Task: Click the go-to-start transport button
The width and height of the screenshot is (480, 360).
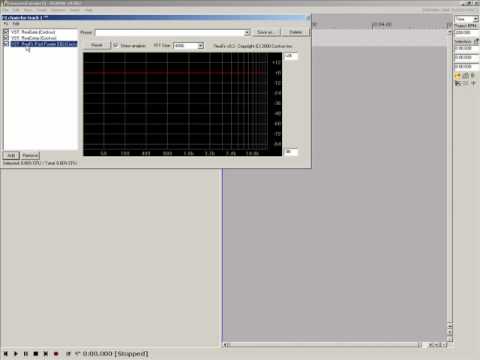Action: tap(6, 354)
